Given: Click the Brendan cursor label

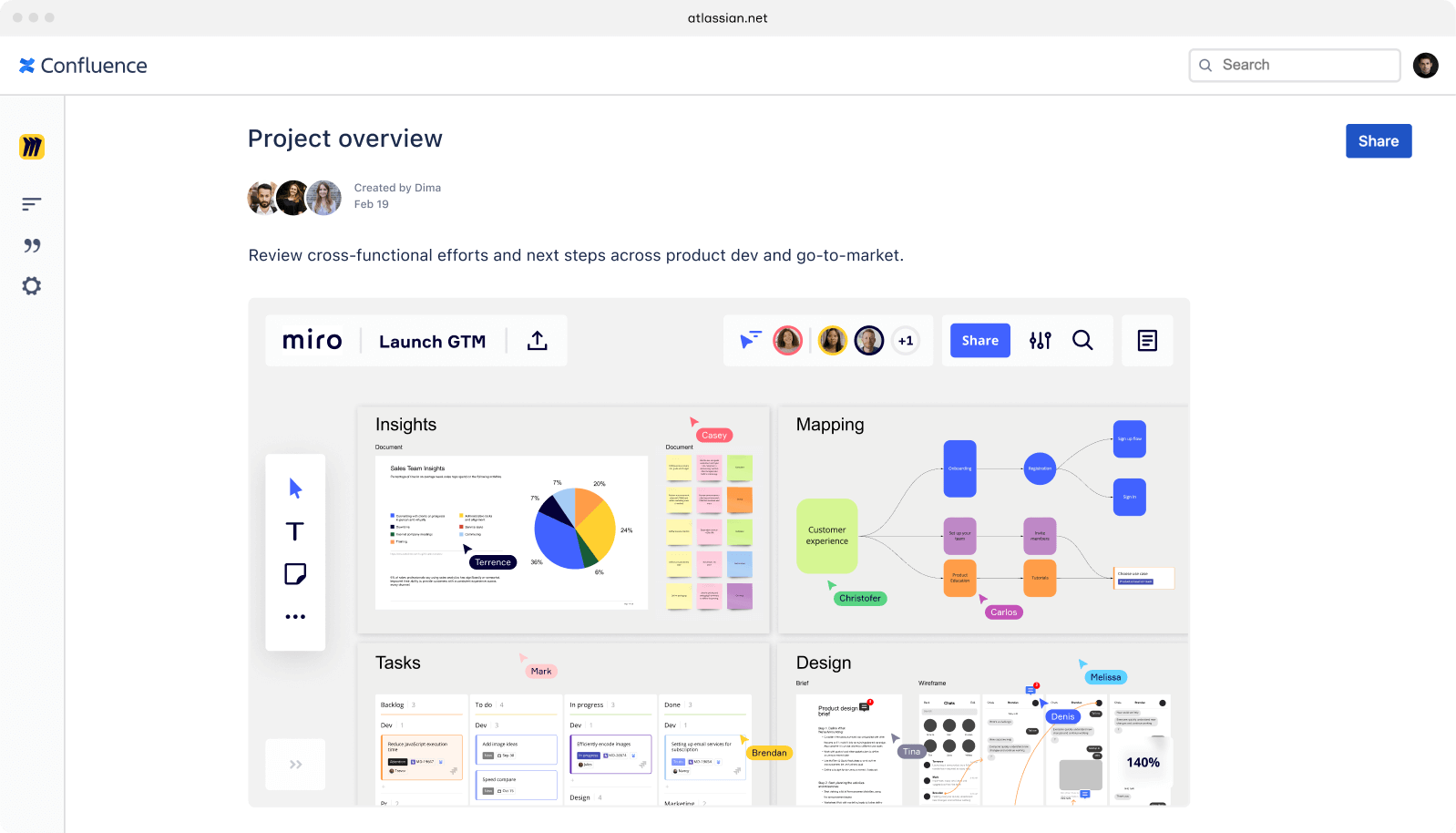Looking at the screenshot, I should click(x=769, y=753).
